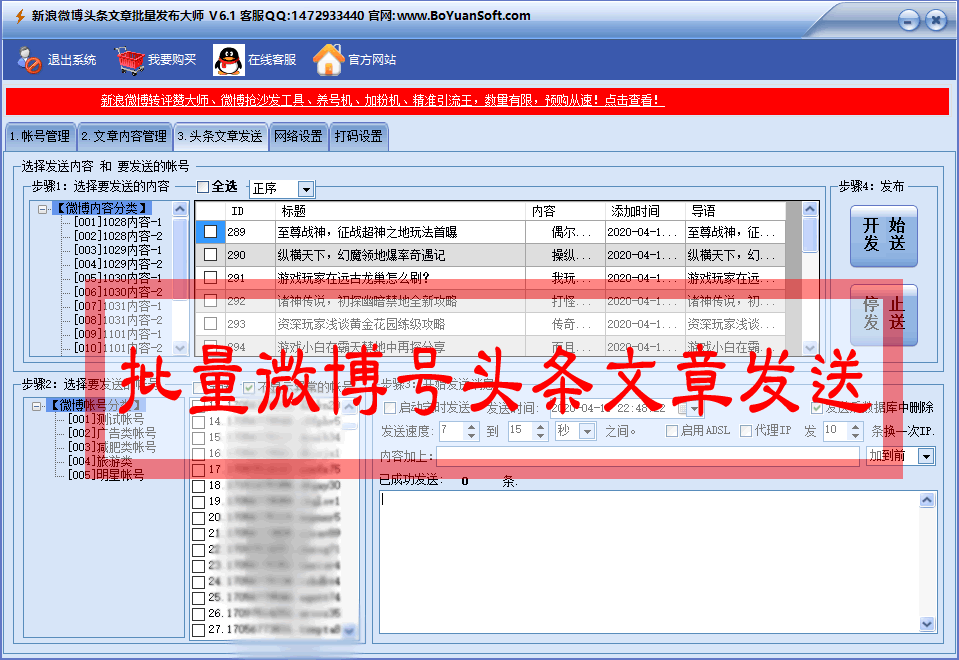
Task: Click article title 至尊战神，征战超神之地玩法首曝
Action: tap(368, 232)
